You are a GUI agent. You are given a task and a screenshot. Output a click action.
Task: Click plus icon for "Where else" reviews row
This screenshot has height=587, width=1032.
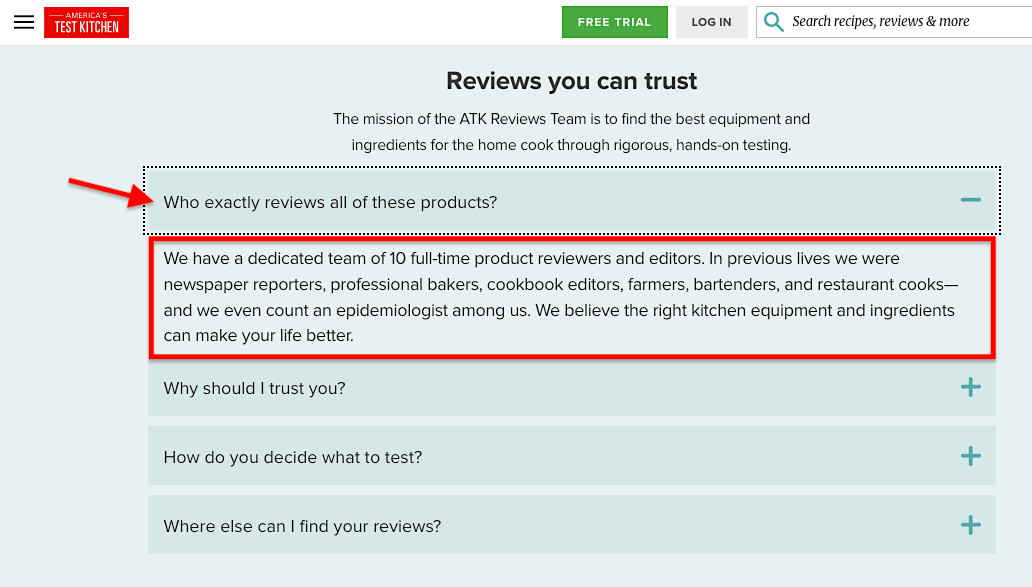click(x=970, y=525)
